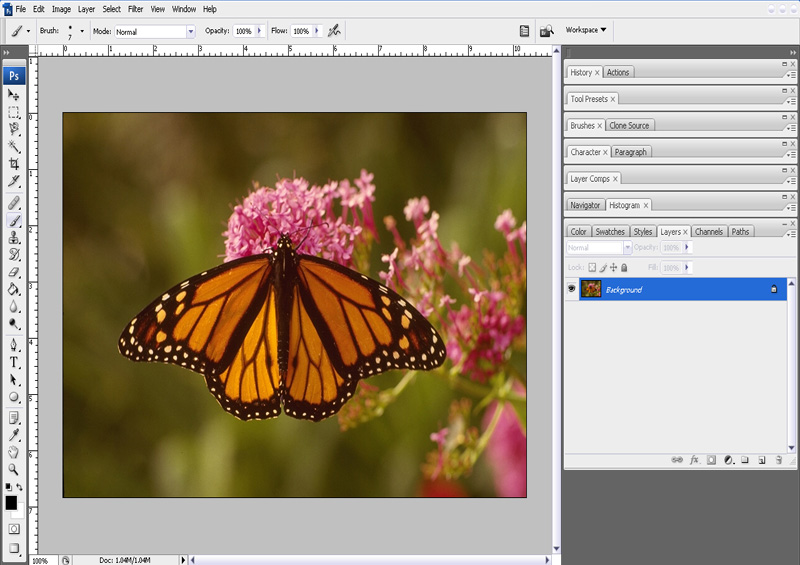Toggle lock image pixels
The height and width of the screenshot is (565, 800).
click(x=603, y=267)
